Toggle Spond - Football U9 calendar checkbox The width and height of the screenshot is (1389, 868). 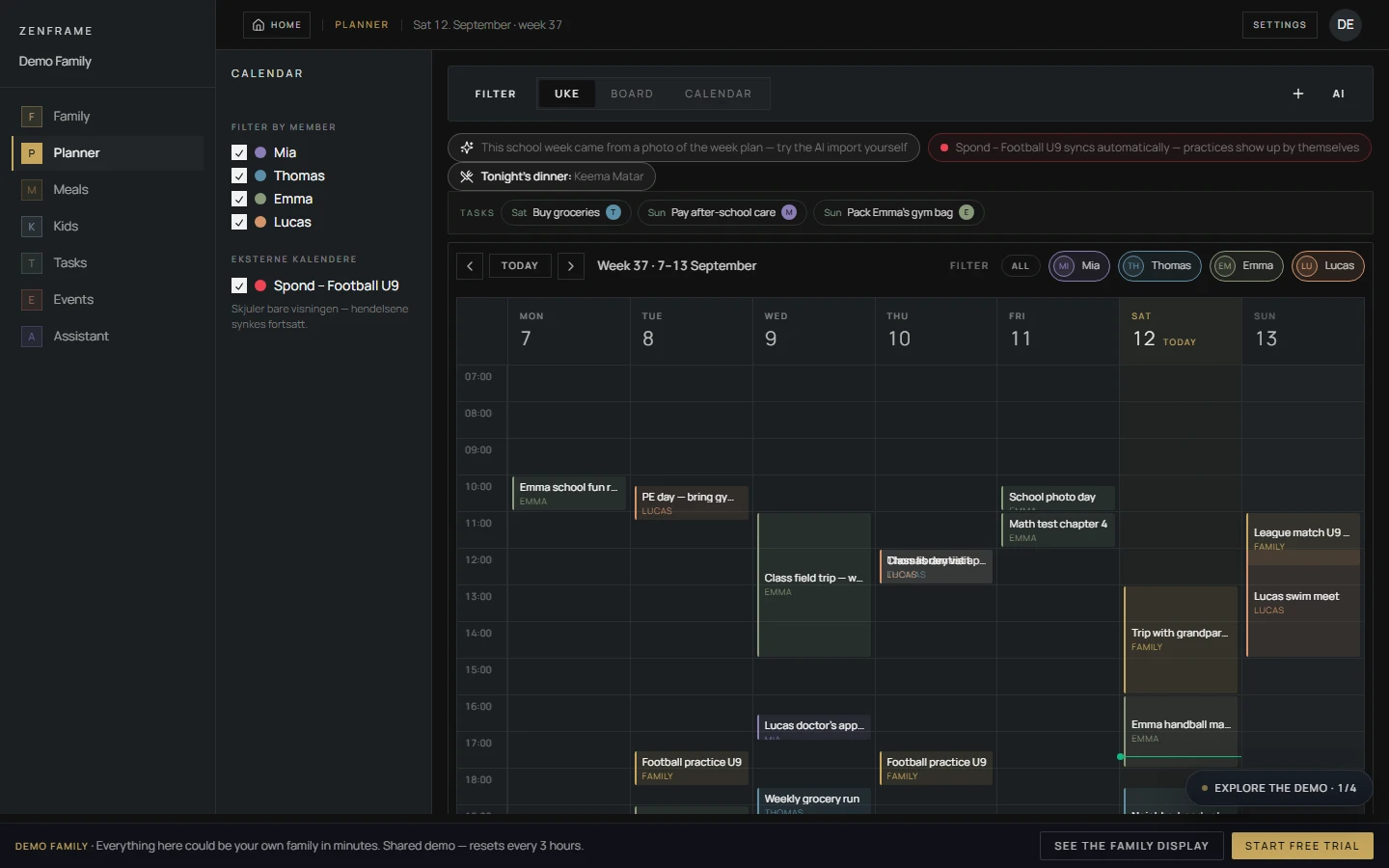[x=239, y=285]
